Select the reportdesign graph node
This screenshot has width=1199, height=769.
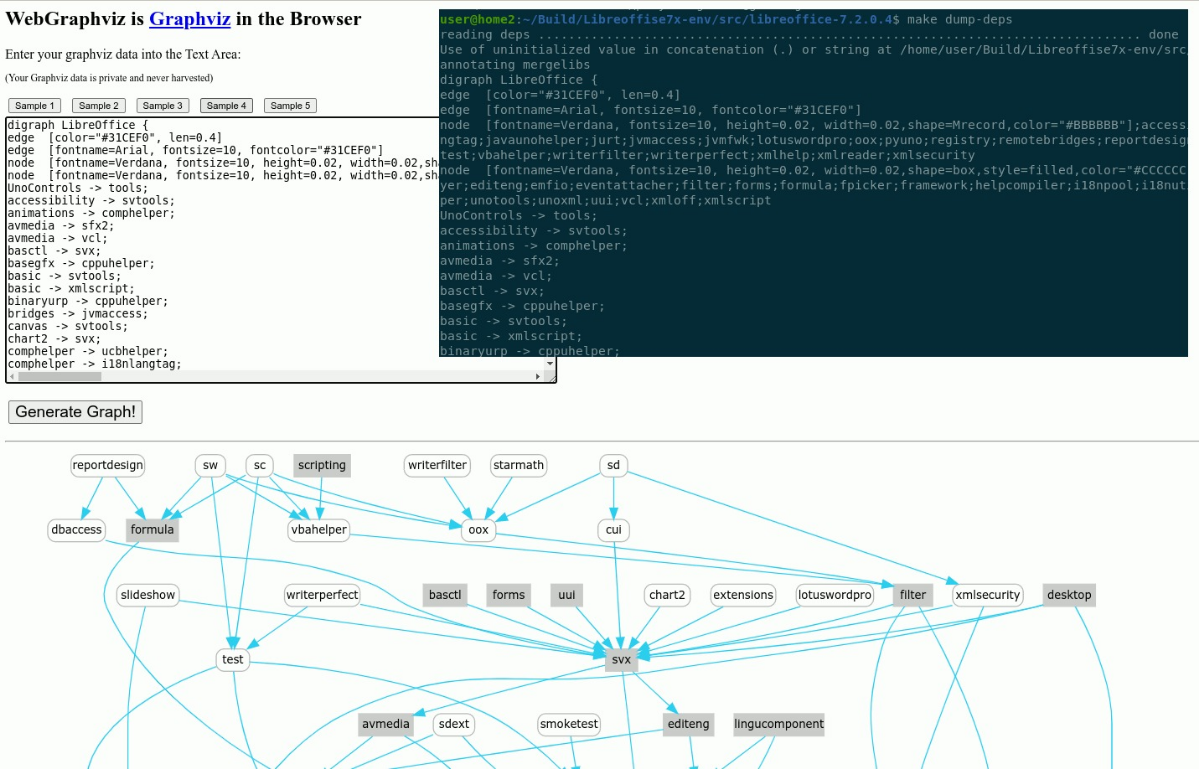click(x=108, y=465)
